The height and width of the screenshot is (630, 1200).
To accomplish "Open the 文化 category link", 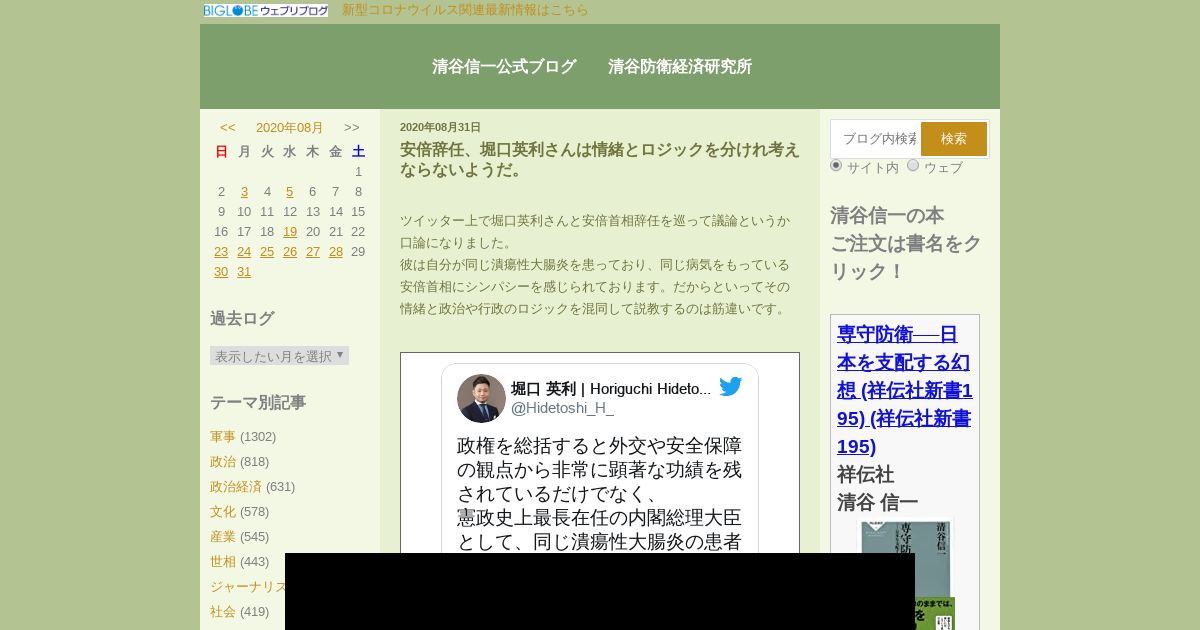I will click(x=223, y=512).
